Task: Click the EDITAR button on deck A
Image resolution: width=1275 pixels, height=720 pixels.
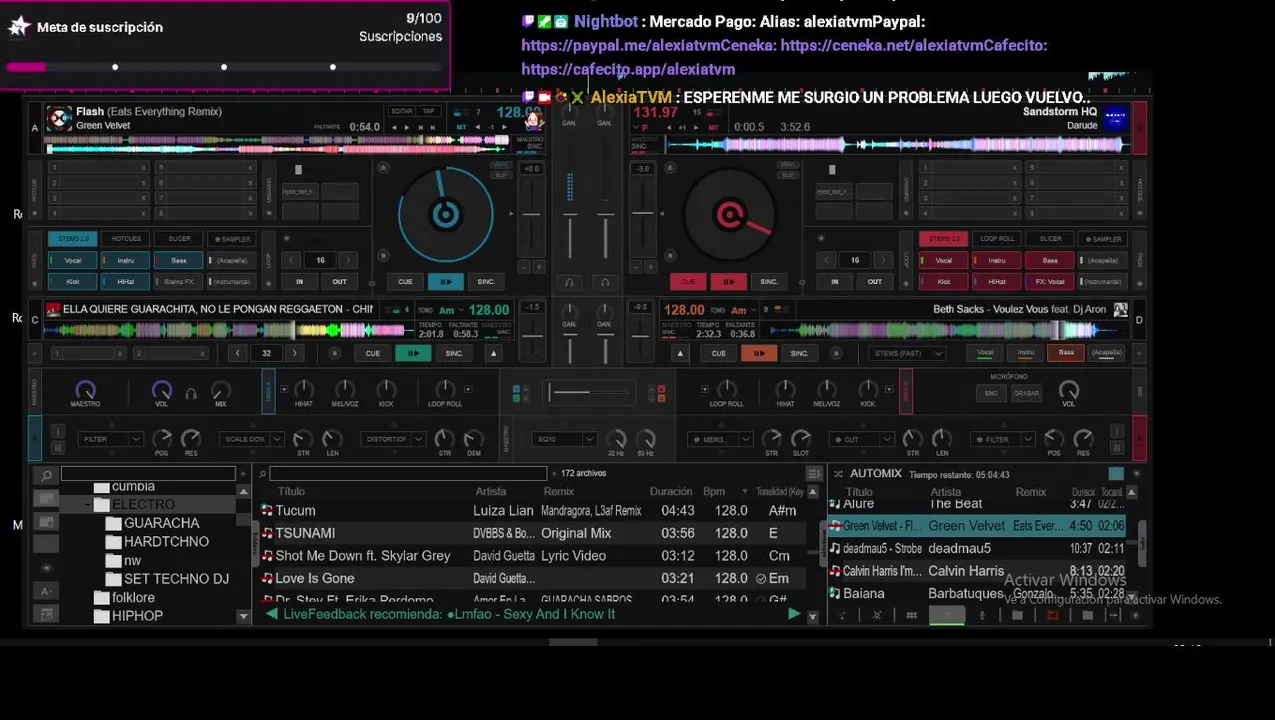Action: coord(402,111)
